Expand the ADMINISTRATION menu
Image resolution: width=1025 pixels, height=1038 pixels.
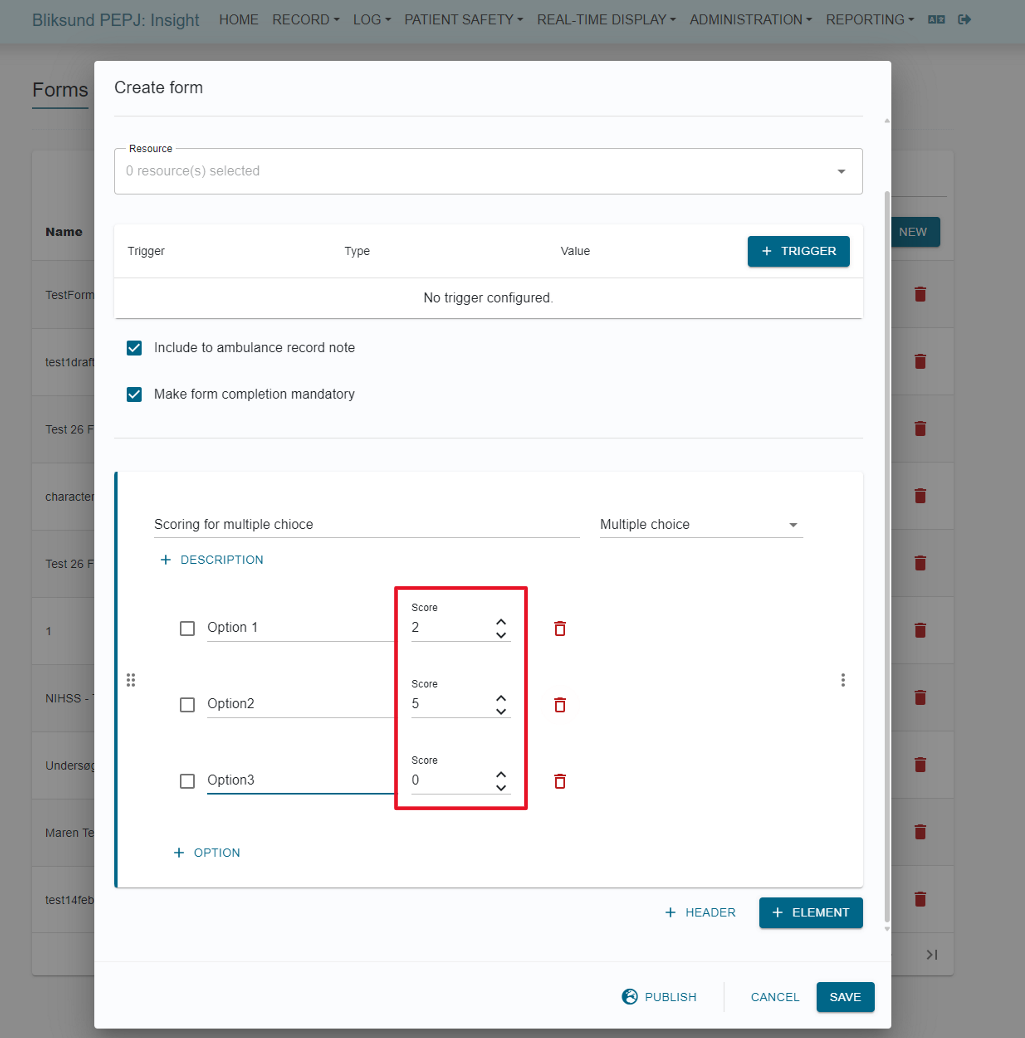coord(750,20)
